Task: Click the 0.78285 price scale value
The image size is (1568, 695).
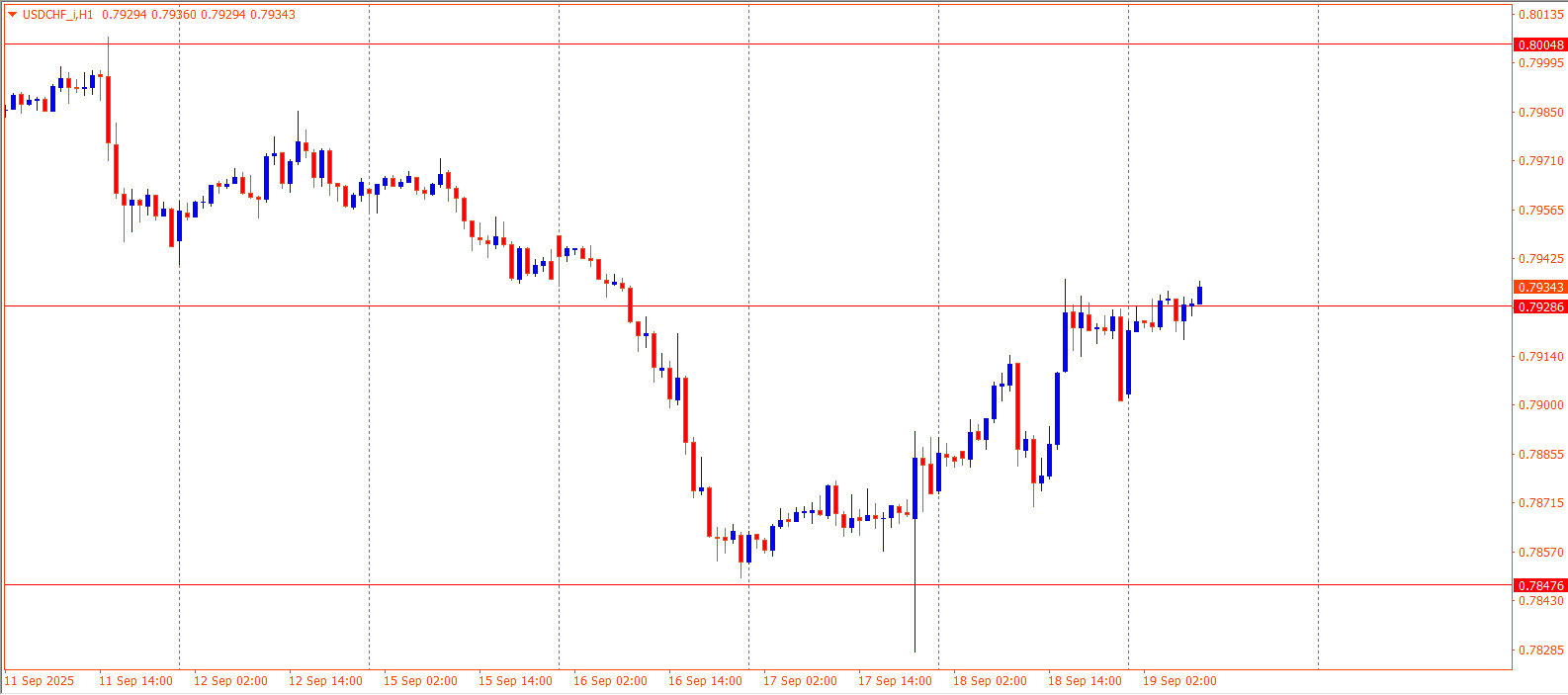Action: 1541,651
